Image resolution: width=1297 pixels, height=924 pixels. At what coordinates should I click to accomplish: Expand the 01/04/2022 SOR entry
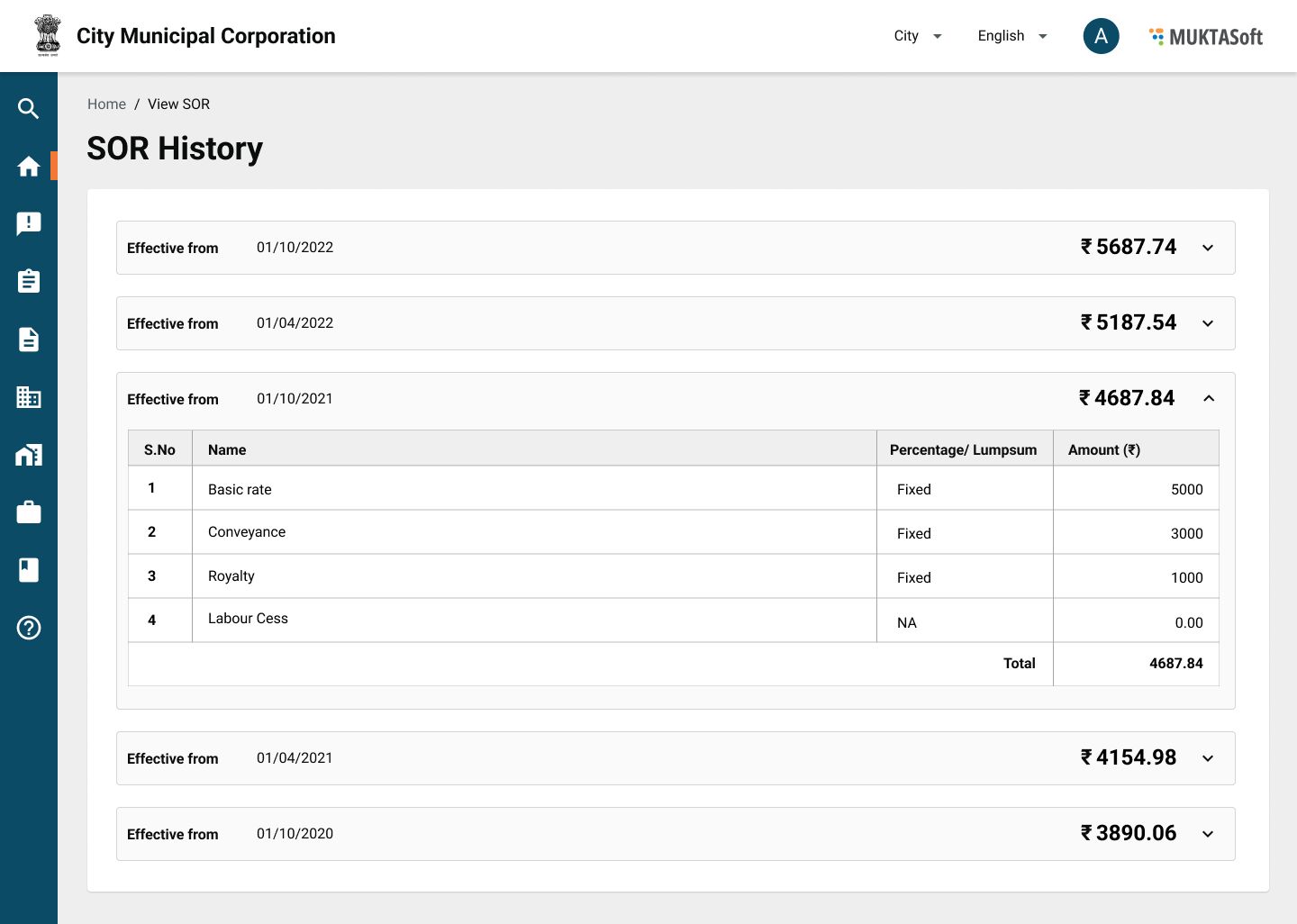pyautogui.click(x=1208, y=323)
